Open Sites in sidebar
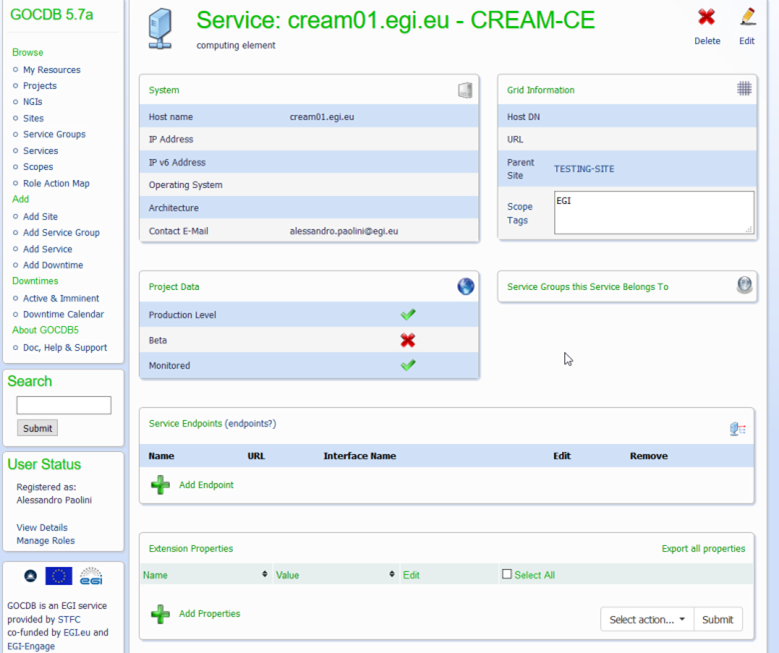The width and height of the screenshot is (779, 653). [33, 118]
